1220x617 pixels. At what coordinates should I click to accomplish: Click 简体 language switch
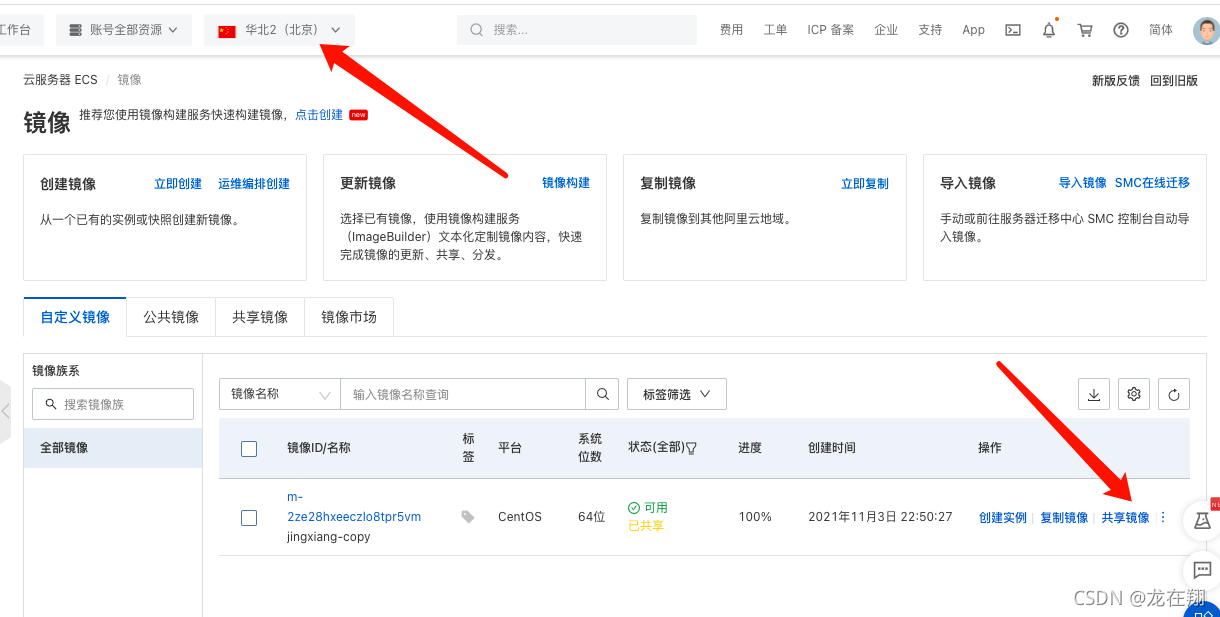(x=1161, y=30)
